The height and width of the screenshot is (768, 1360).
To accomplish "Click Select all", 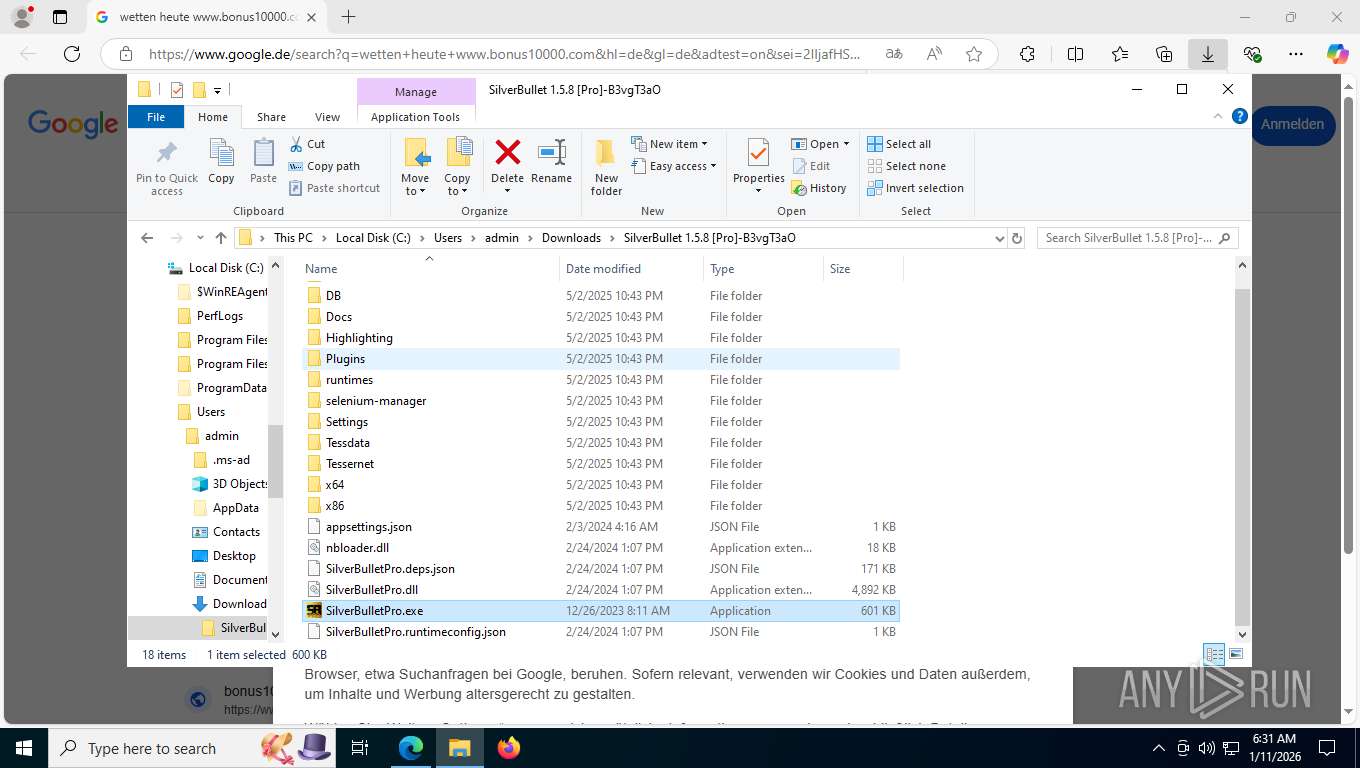I will [899, 144].
